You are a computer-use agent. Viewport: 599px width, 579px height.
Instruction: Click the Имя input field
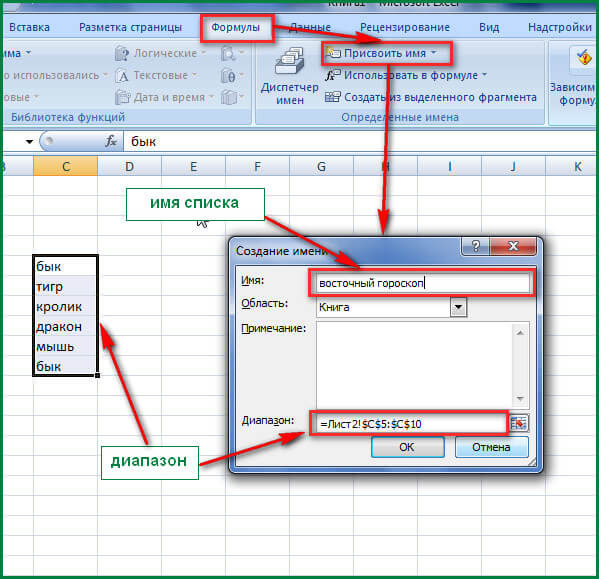(x=423, y=283)
